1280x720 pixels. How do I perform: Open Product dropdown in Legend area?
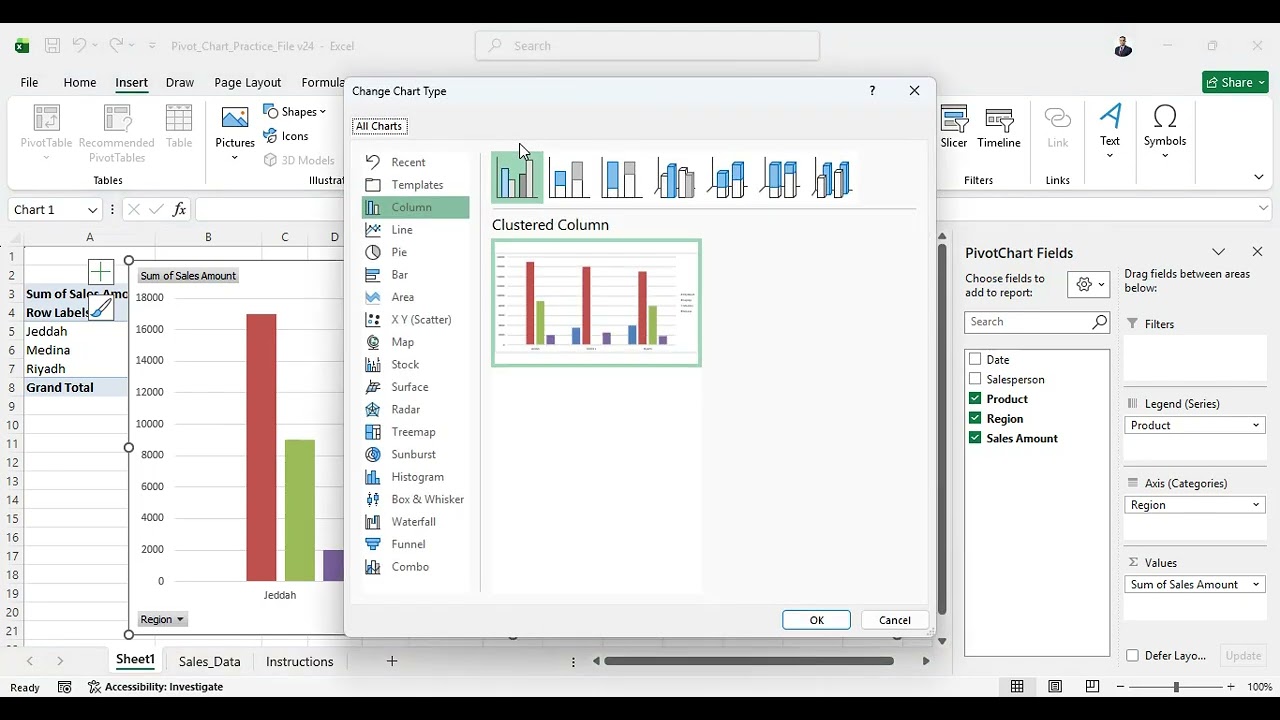click(1256, 425)
